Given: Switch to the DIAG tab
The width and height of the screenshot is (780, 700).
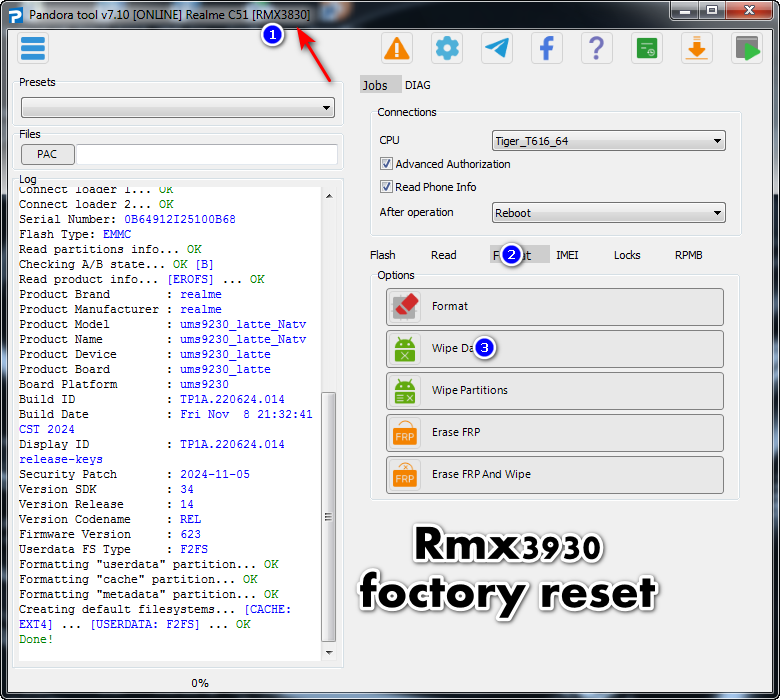Looking at the screenshot, I should point(418,85).
